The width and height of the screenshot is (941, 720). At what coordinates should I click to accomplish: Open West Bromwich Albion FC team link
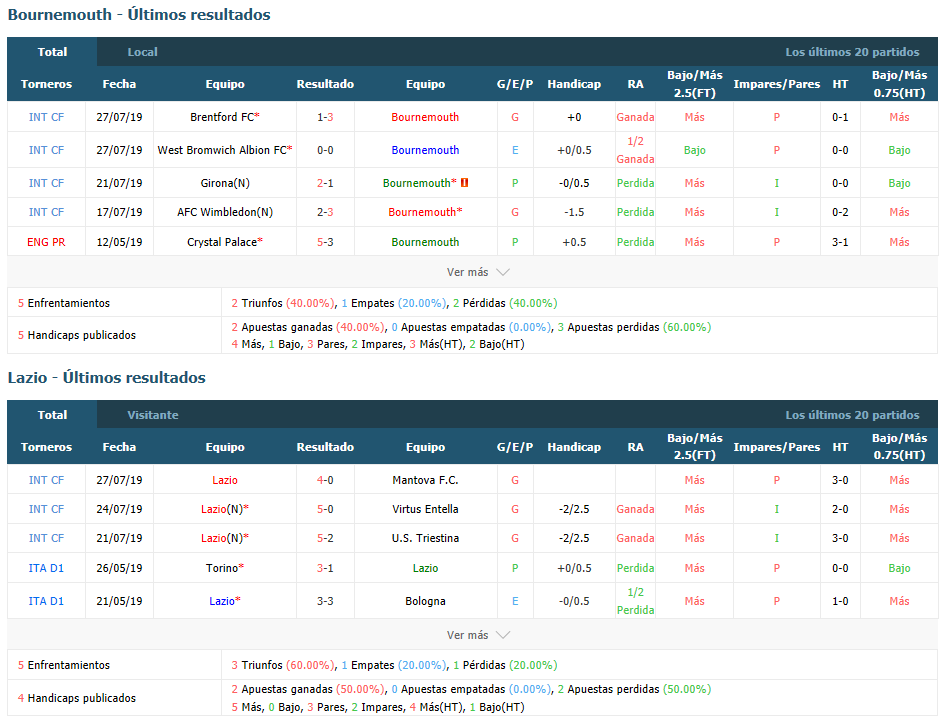[224, 150]
